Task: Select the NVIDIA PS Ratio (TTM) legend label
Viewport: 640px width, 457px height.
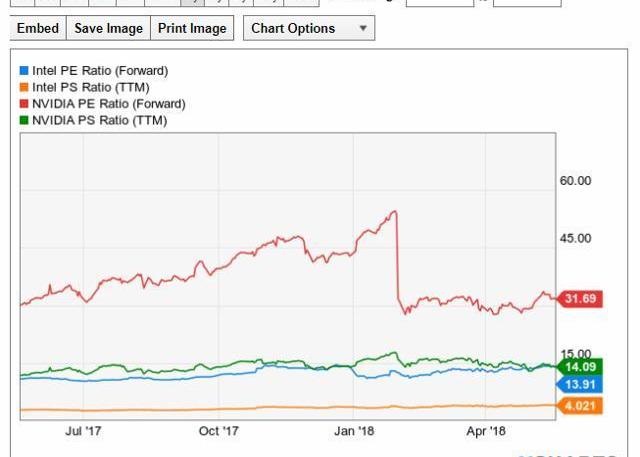Action: click(99, 121)
